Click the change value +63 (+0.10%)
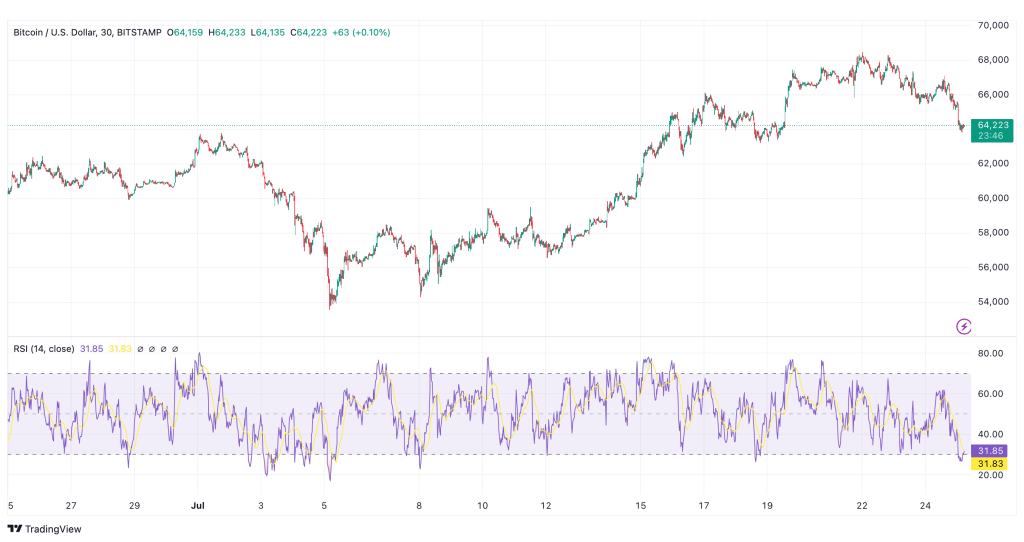Image resolution: width=1024 pixels, height=542 pixels. point(361,32)
